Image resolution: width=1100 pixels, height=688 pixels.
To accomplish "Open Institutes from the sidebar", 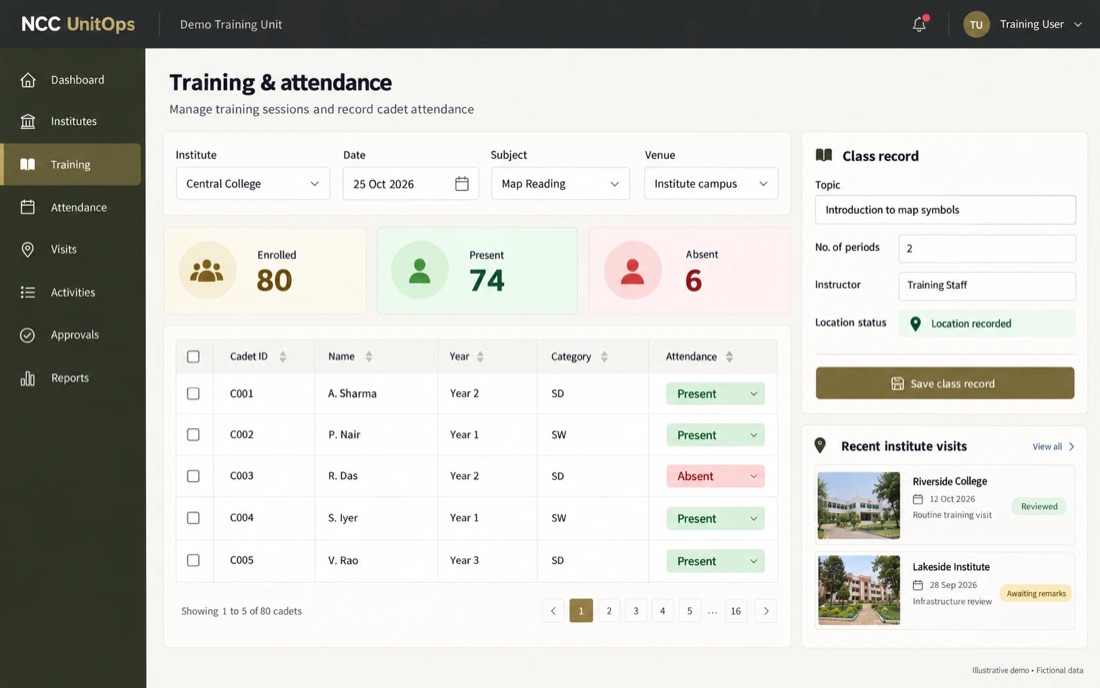I will (x=71, y=121).
